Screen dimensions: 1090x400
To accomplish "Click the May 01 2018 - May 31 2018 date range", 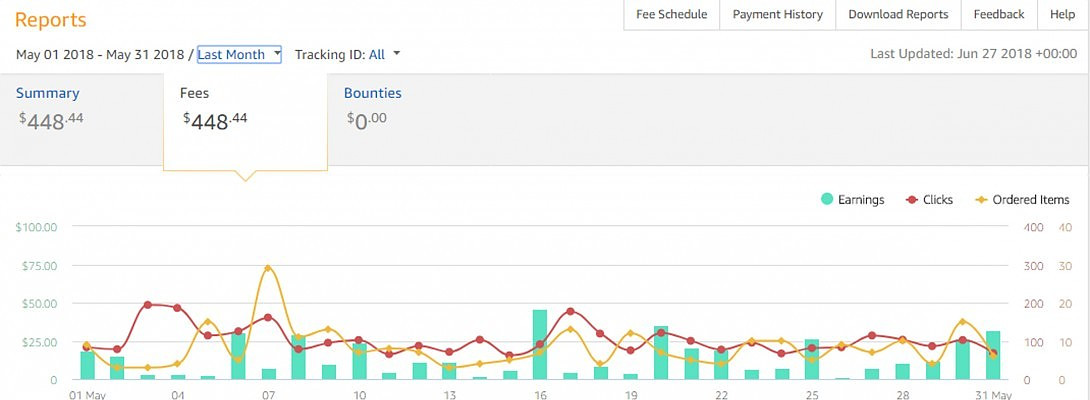I will click(103, 55).
